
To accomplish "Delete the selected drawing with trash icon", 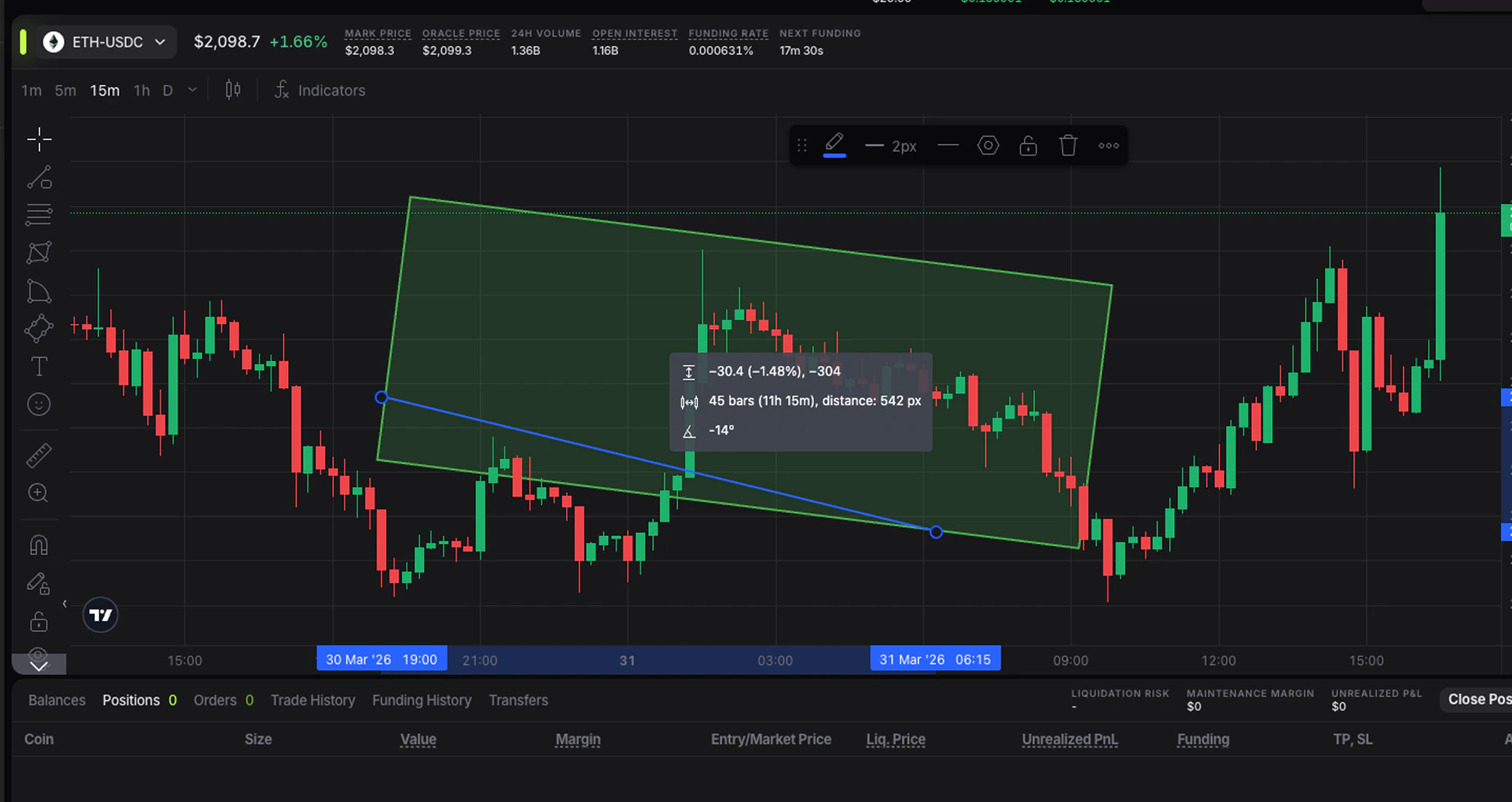I will [1069, 146].
